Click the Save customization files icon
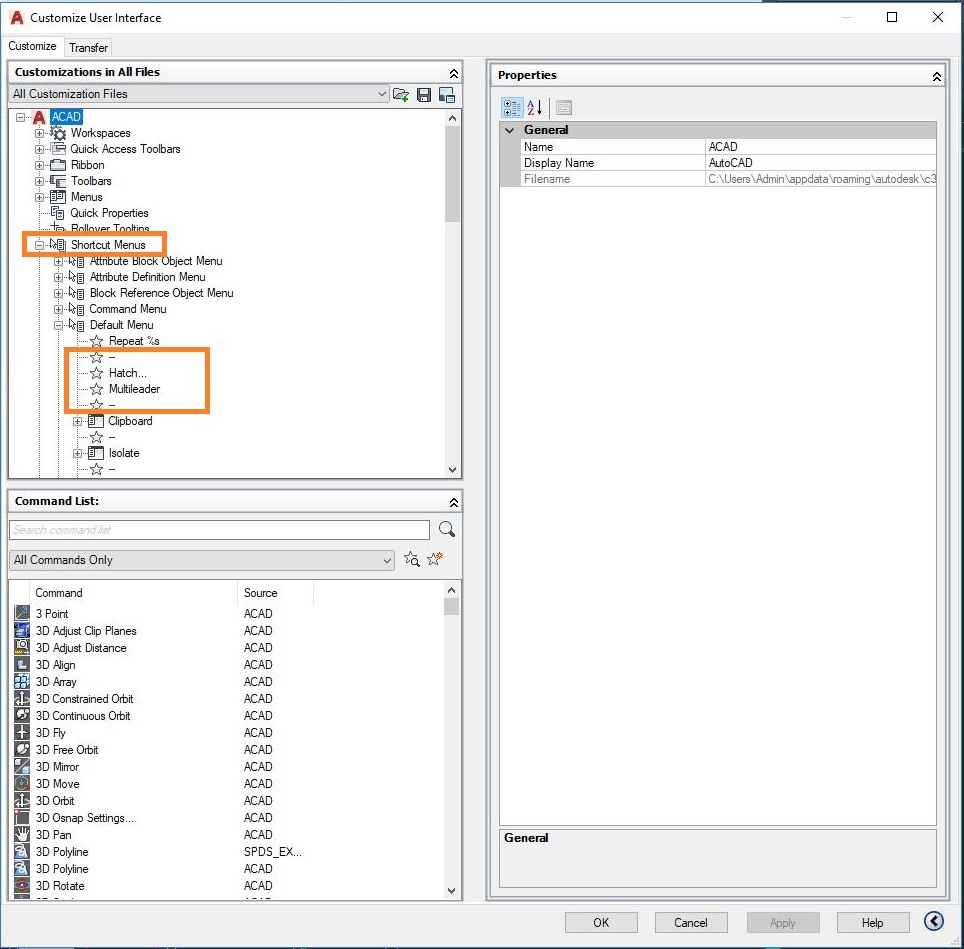 pos(424,94)
